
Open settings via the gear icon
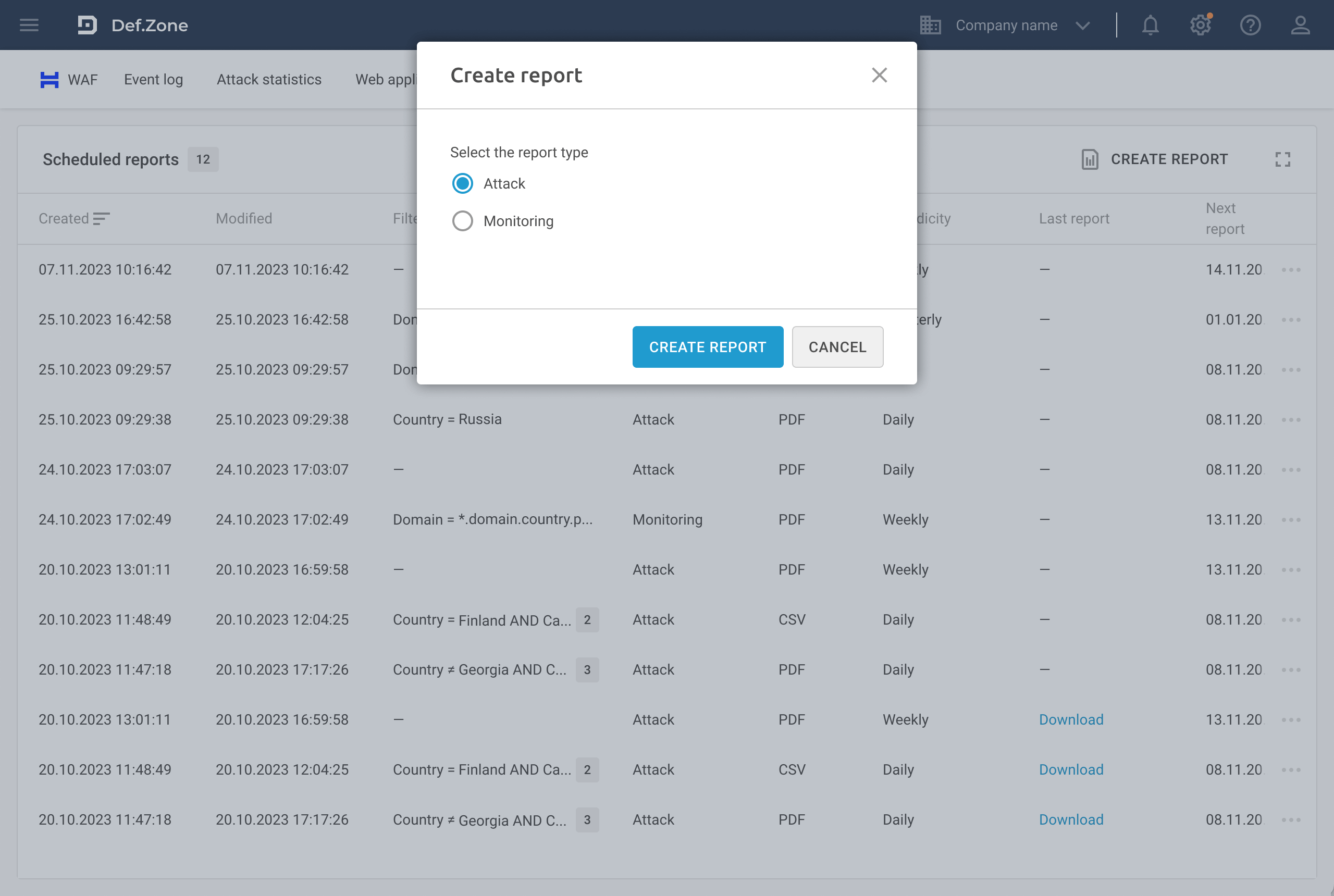click(x=1200, y=24)
